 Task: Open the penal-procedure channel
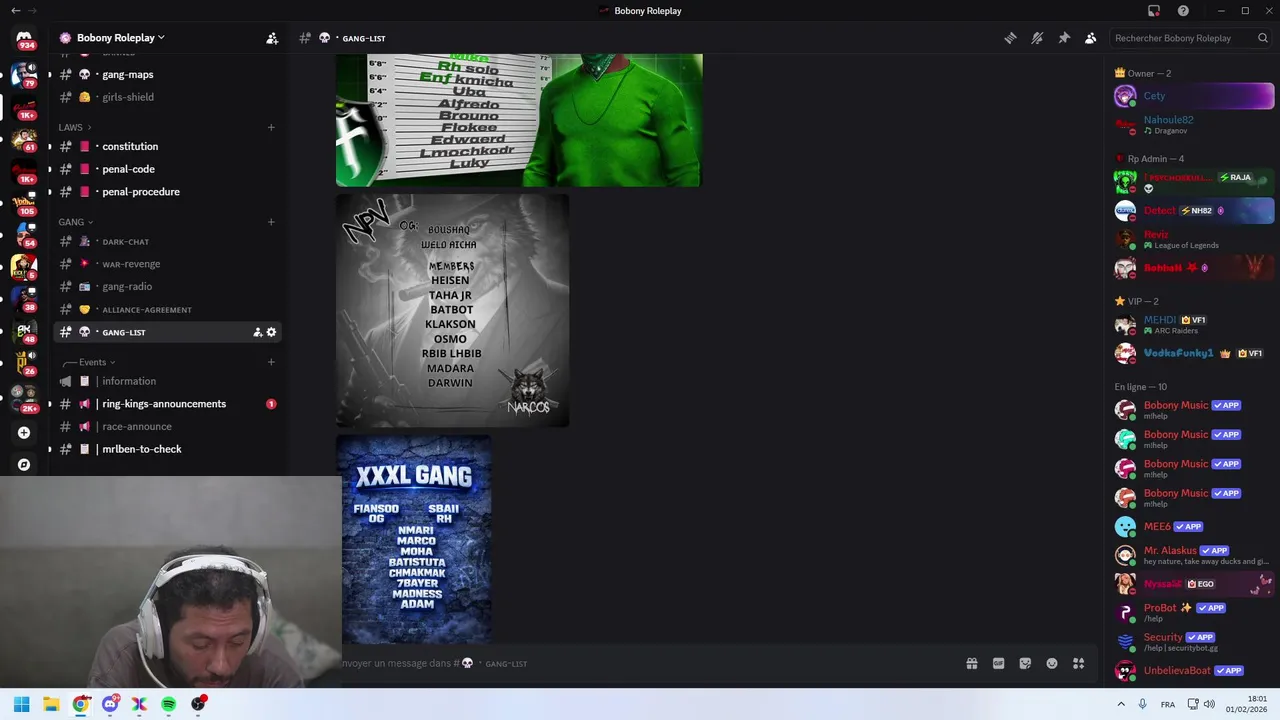click(x=167, y=192)
